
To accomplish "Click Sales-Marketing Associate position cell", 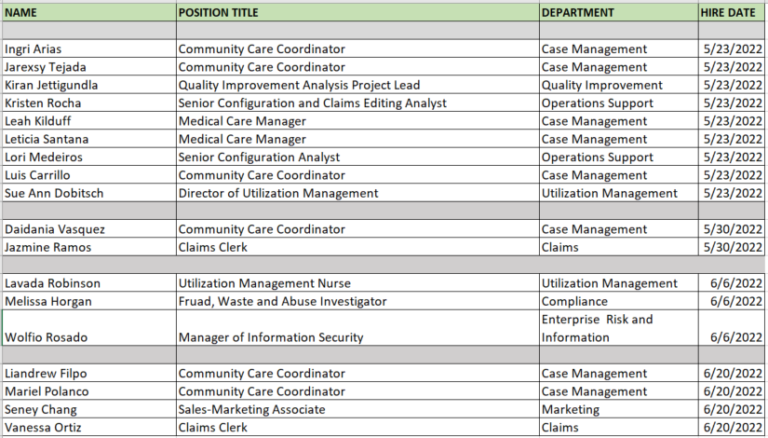I will point(358,410).
